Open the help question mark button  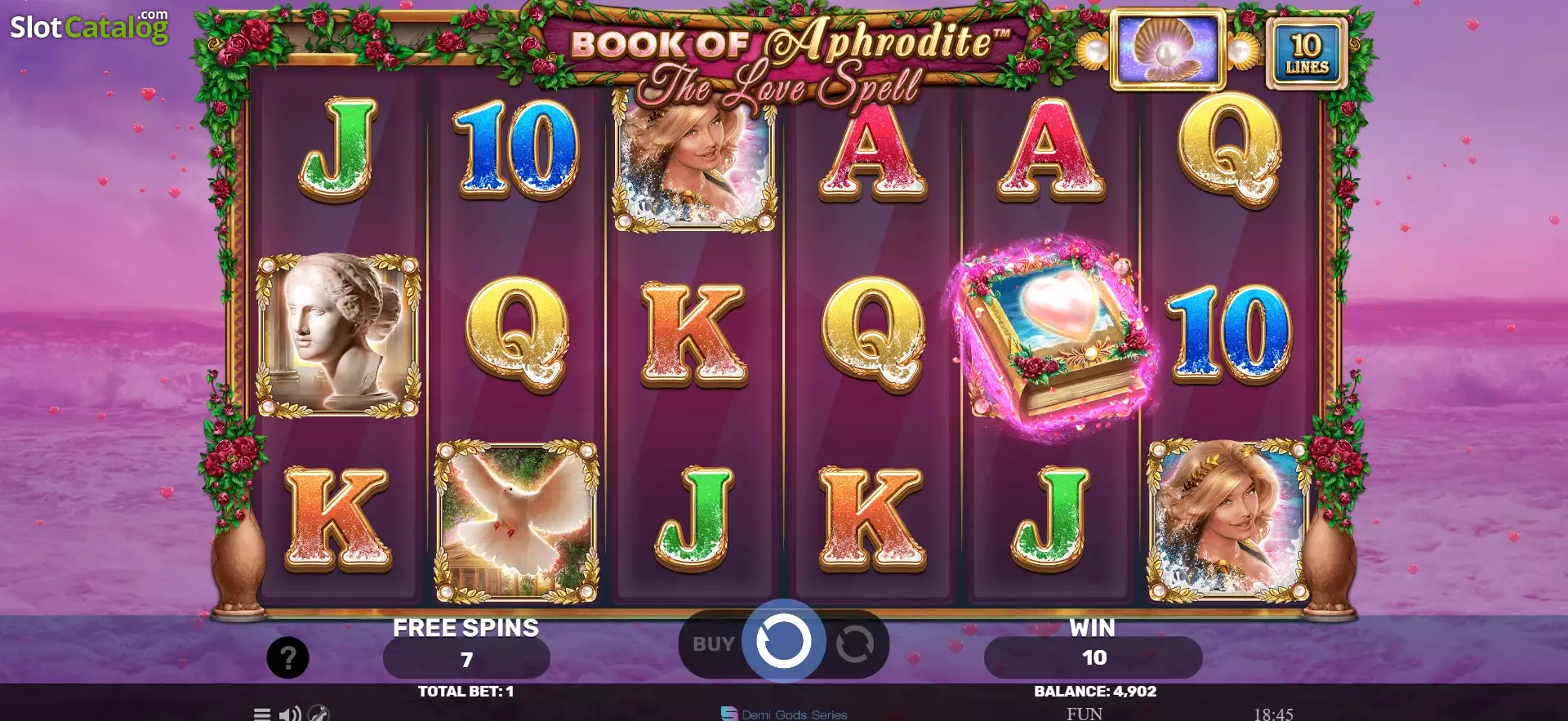(287, 657)
